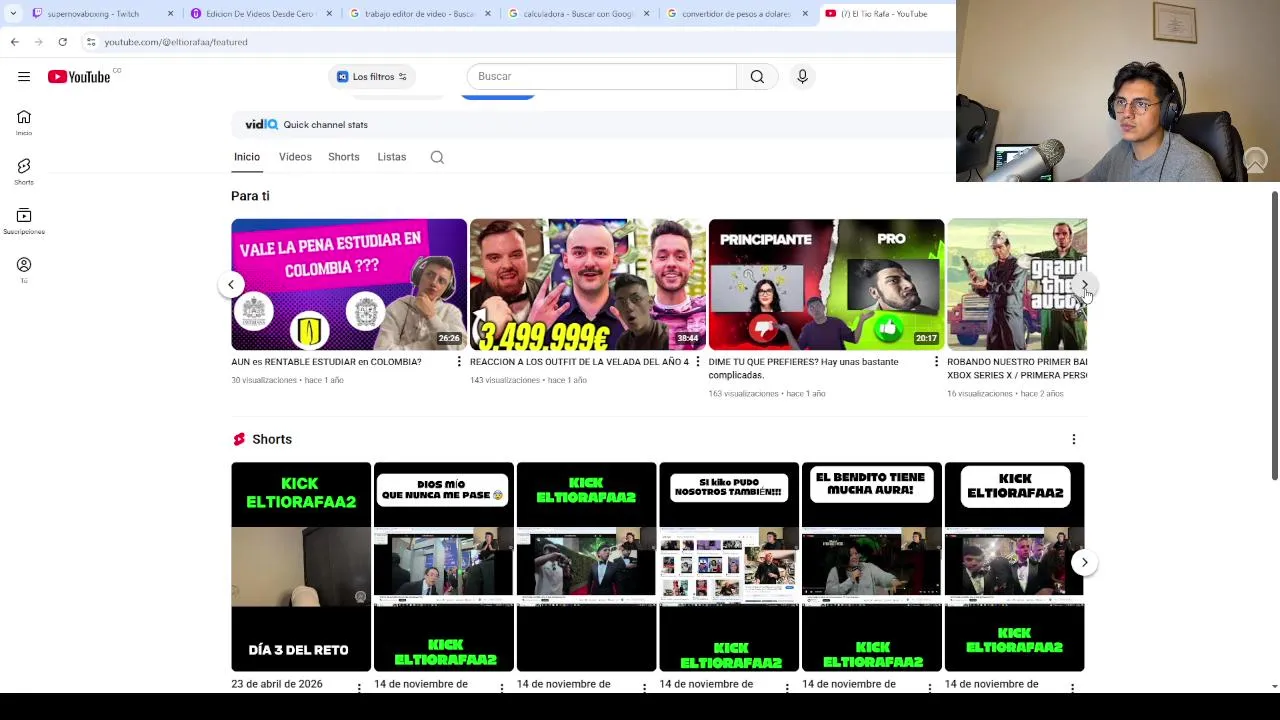
Task: Click the address bar URL
Action: 176,42
